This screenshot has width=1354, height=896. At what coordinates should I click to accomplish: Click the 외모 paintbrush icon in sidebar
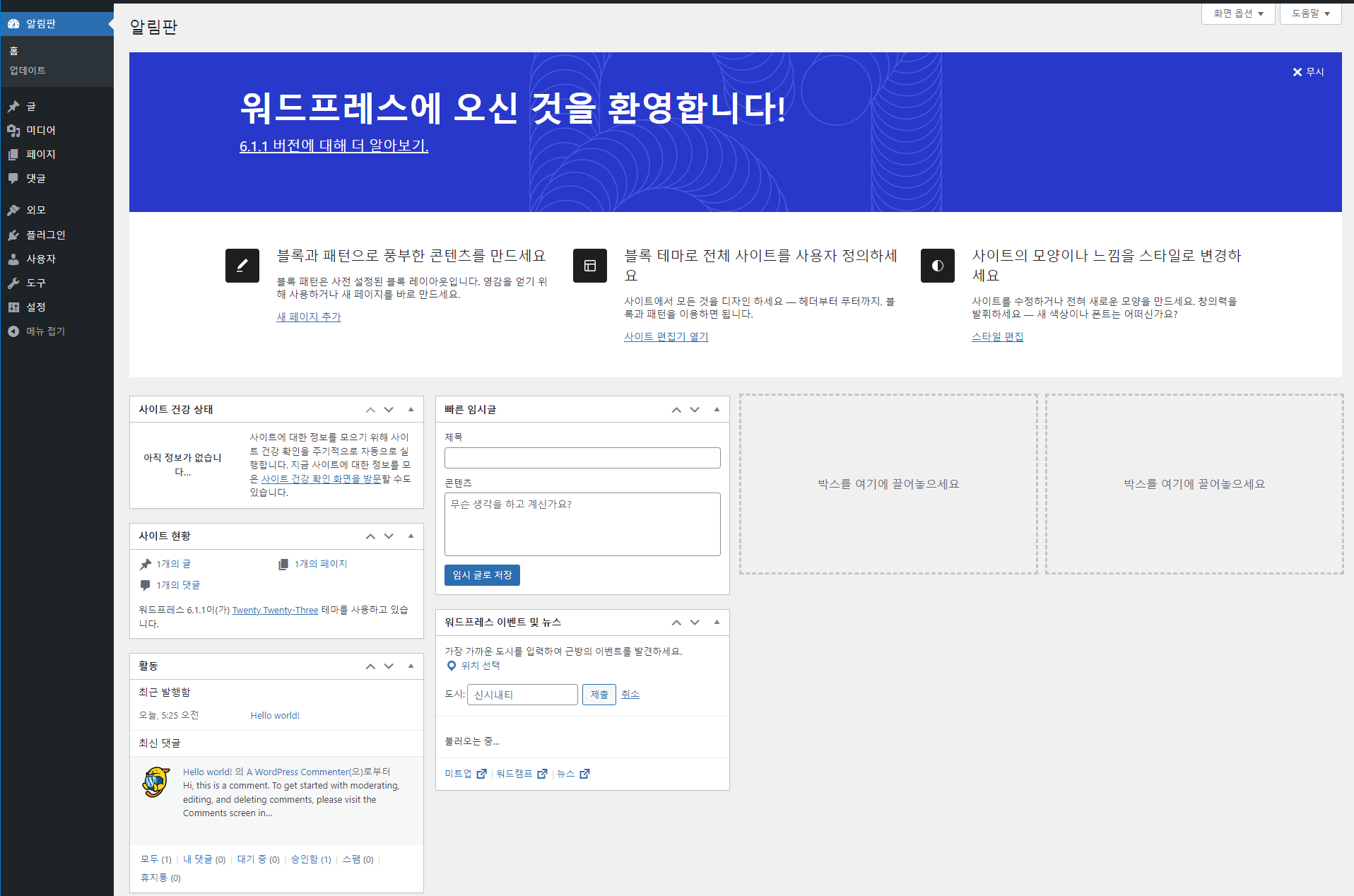[13, 211]
